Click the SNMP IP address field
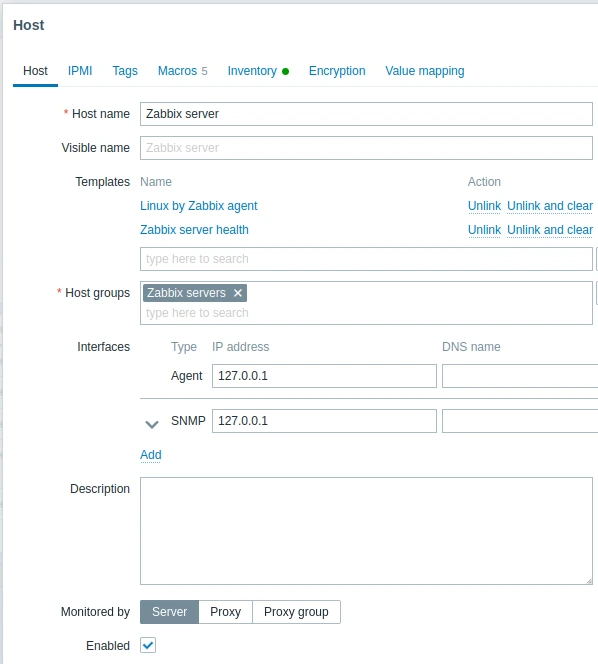Screen dimensions: 598x664 (x=324, y=421)
